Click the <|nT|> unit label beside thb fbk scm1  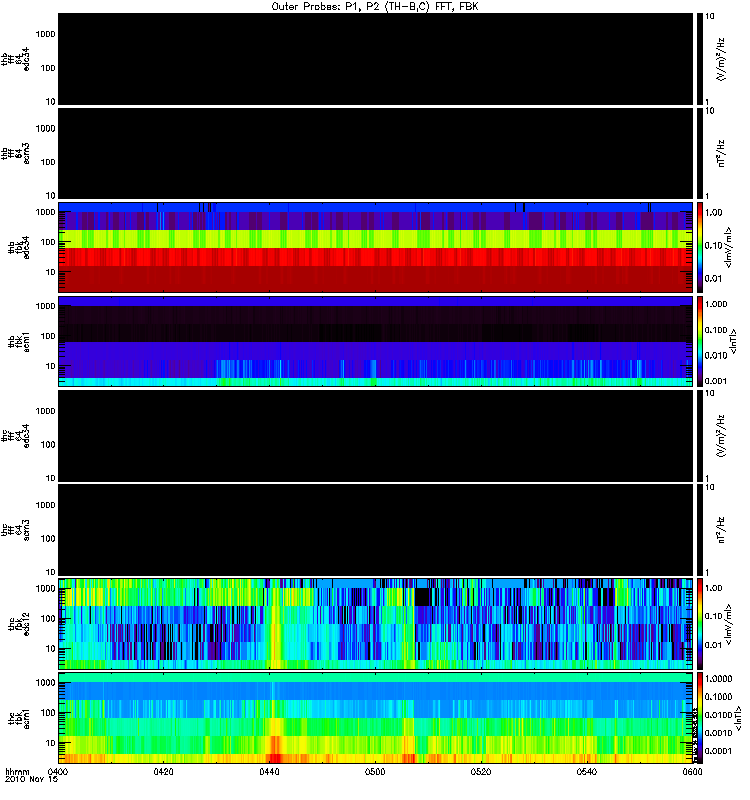click(733, 341)
